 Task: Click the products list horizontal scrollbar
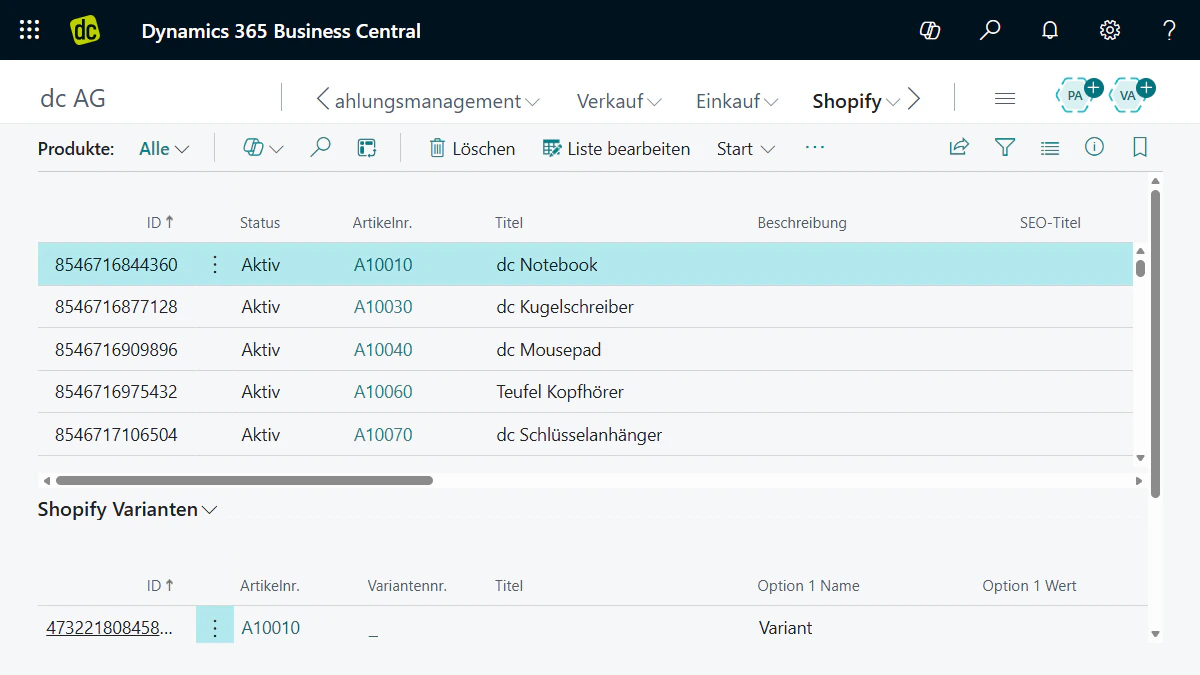pyautogui.click(x=244, y=481)
